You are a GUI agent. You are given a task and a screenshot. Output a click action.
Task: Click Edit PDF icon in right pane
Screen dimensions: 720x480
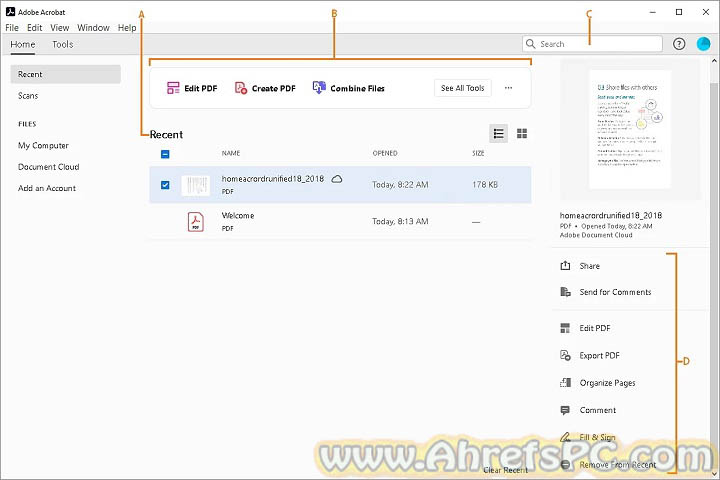click(x=565, y=328)
